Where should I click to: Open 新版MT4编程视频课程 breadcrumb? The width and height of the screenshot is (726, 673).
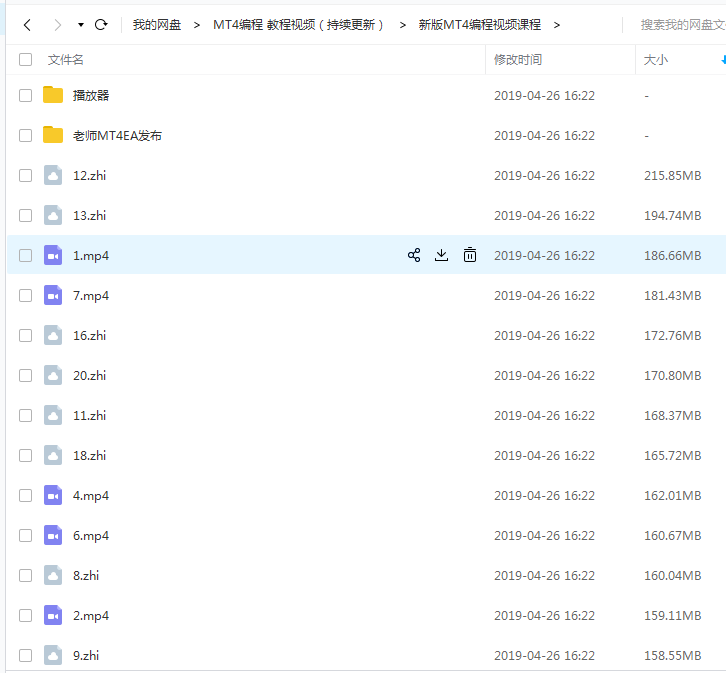point(479,25)
